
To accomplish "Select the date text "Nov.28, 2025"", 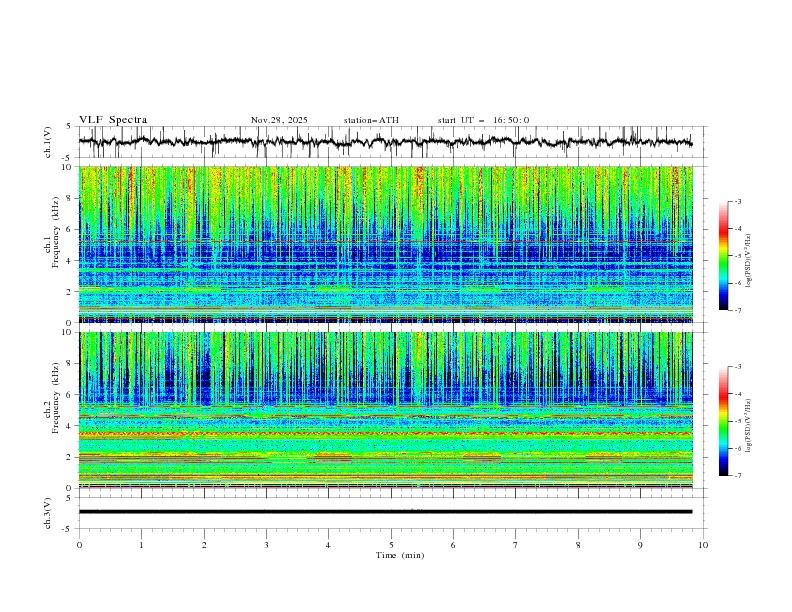I will click(x=279, y=120).
